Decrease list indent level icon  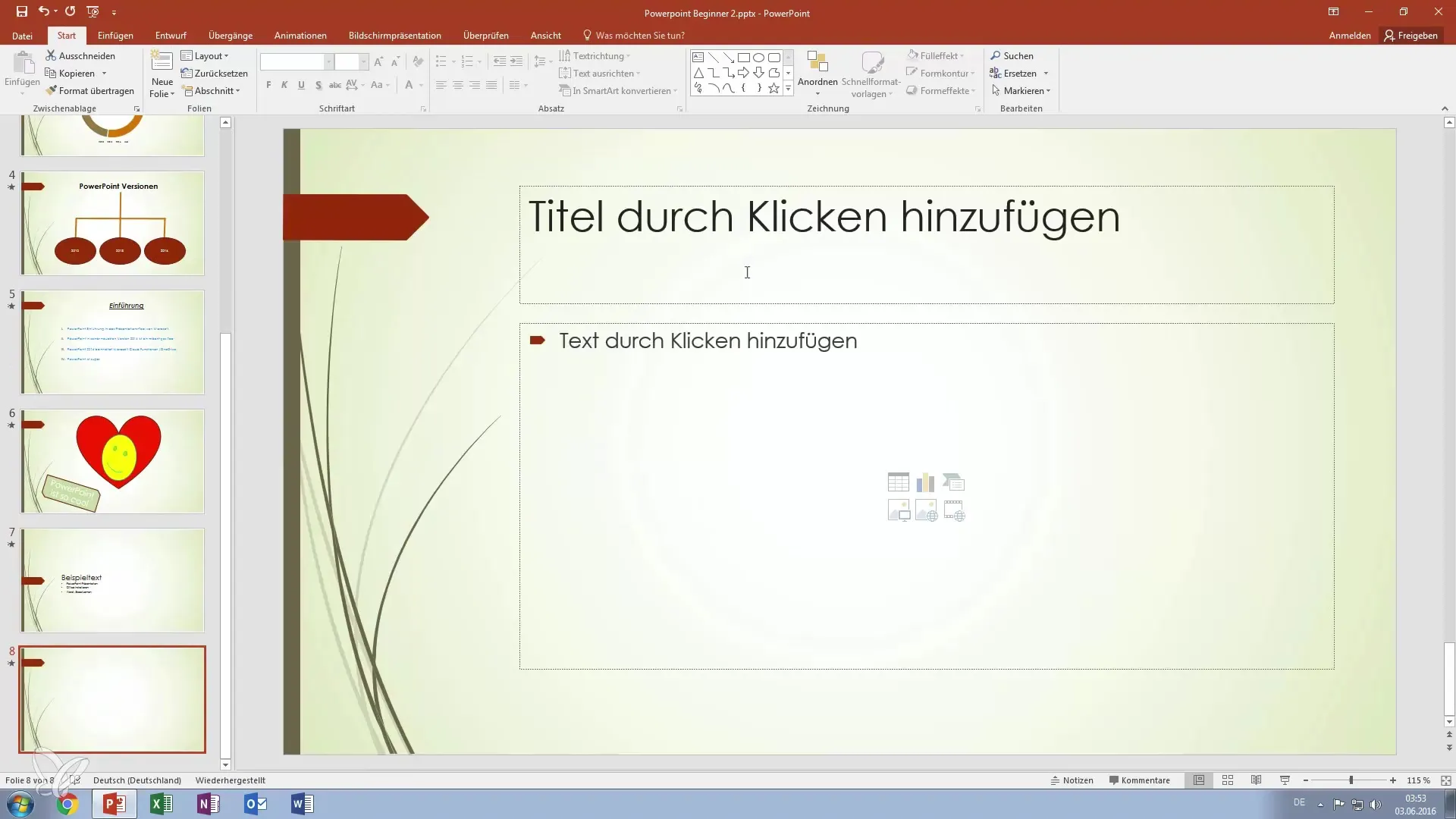pyautogui.click(x=500, y=61)
